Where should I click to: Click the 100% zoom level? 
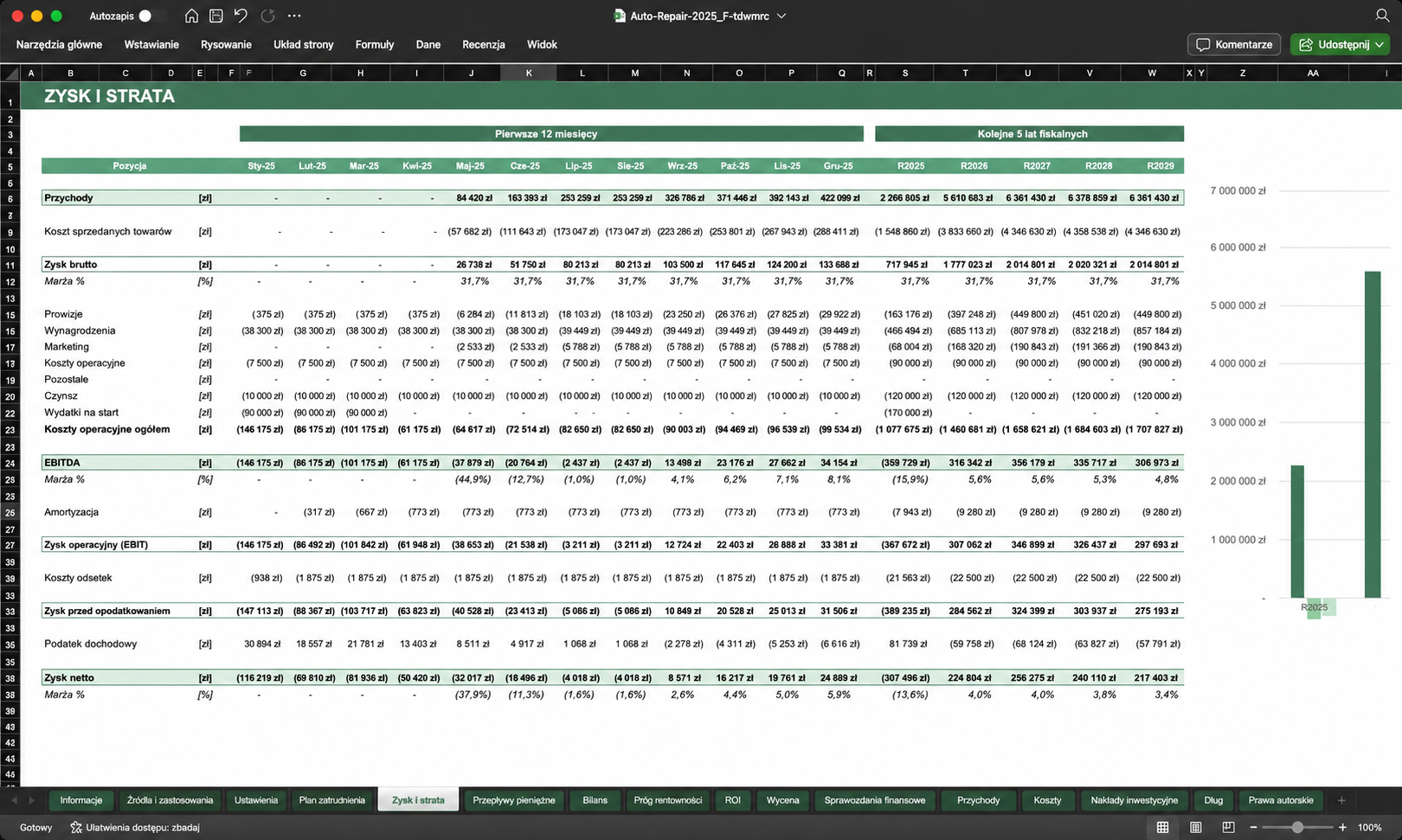point(1369,828)
